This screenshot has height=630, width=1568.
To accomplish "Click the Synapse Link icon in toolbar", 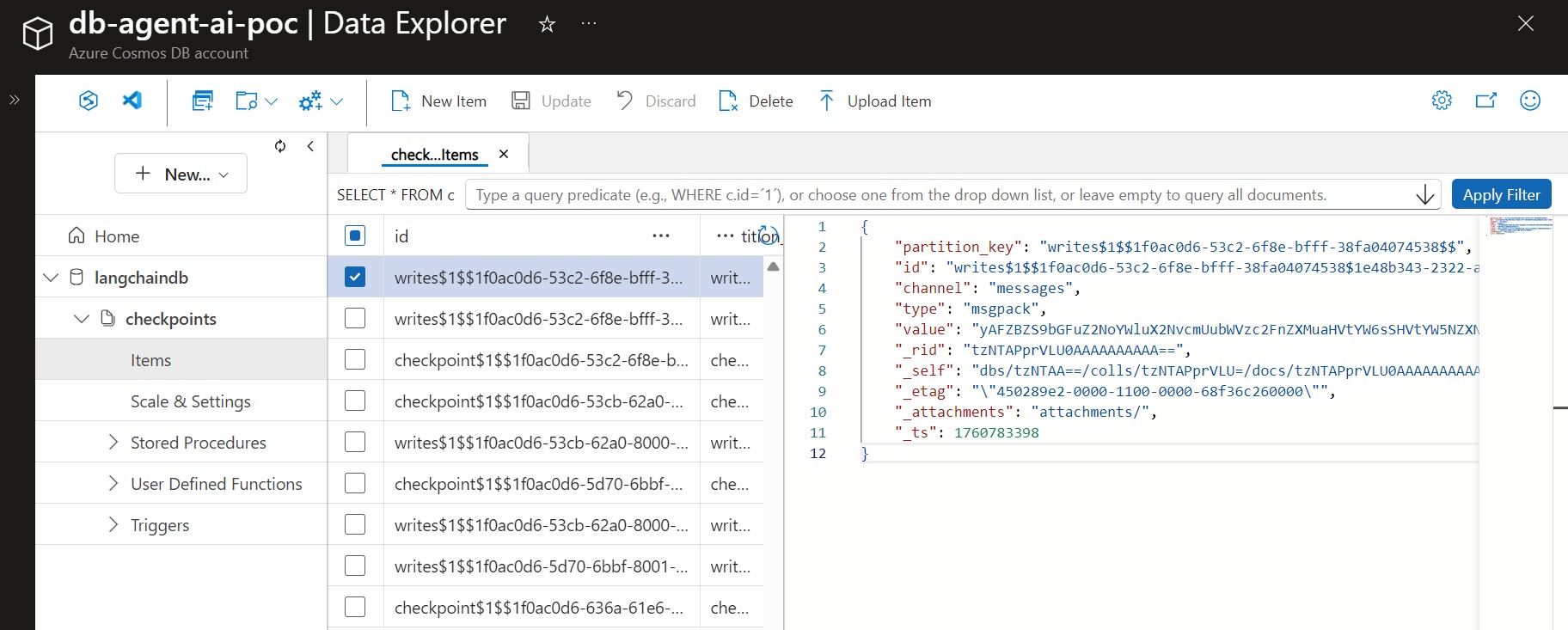I will point(89,101).
